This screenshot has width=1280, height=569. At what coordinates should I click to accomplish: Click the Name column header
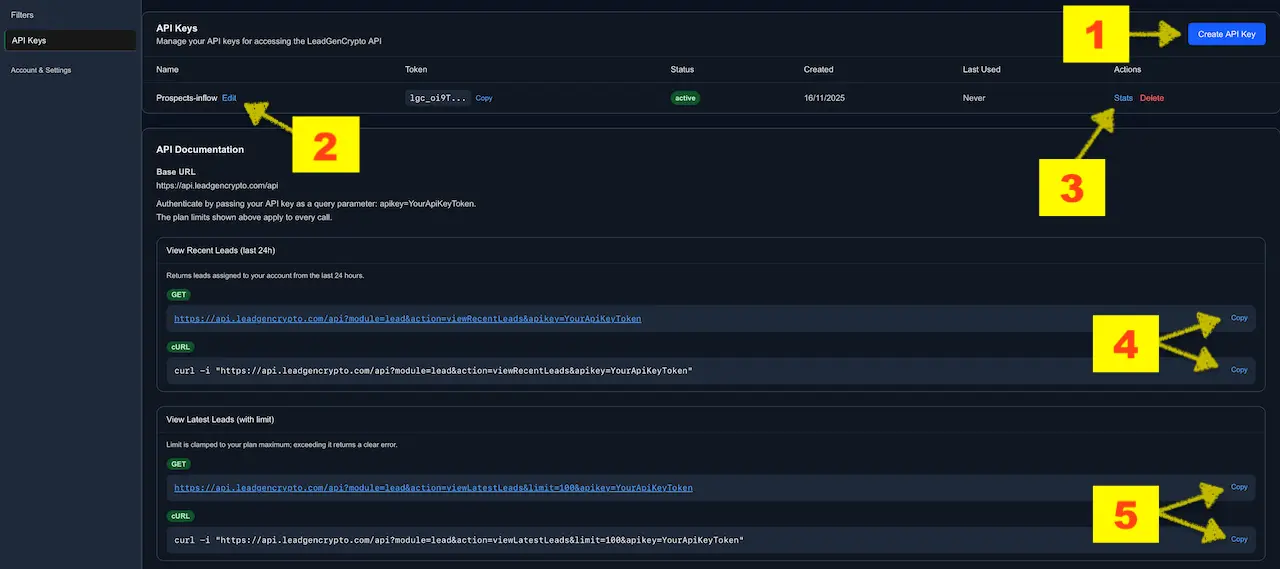[167, 70]
